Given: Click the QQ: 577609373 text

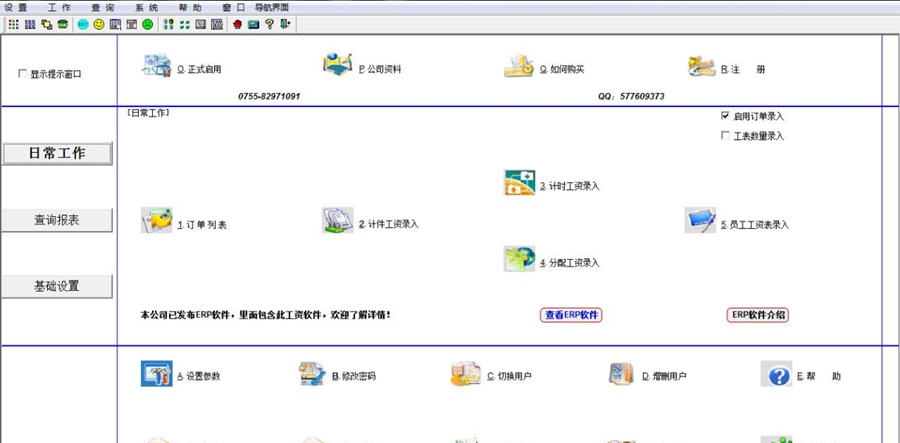Looking at the screenshot, I should [631, 96].
